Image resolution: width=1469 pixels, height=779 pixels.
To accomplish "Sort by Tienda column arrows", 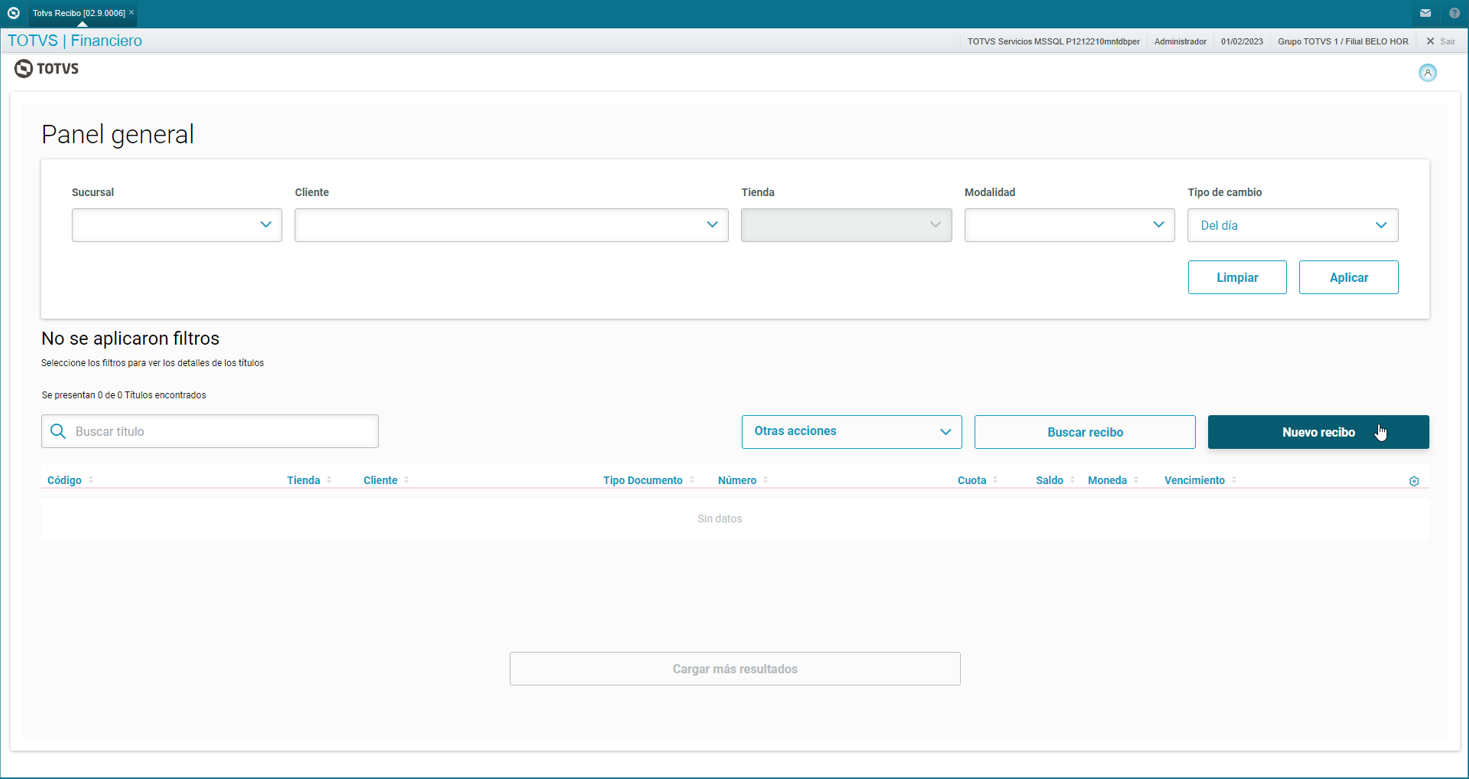I will pyautogui.click(x=329, y=480).
